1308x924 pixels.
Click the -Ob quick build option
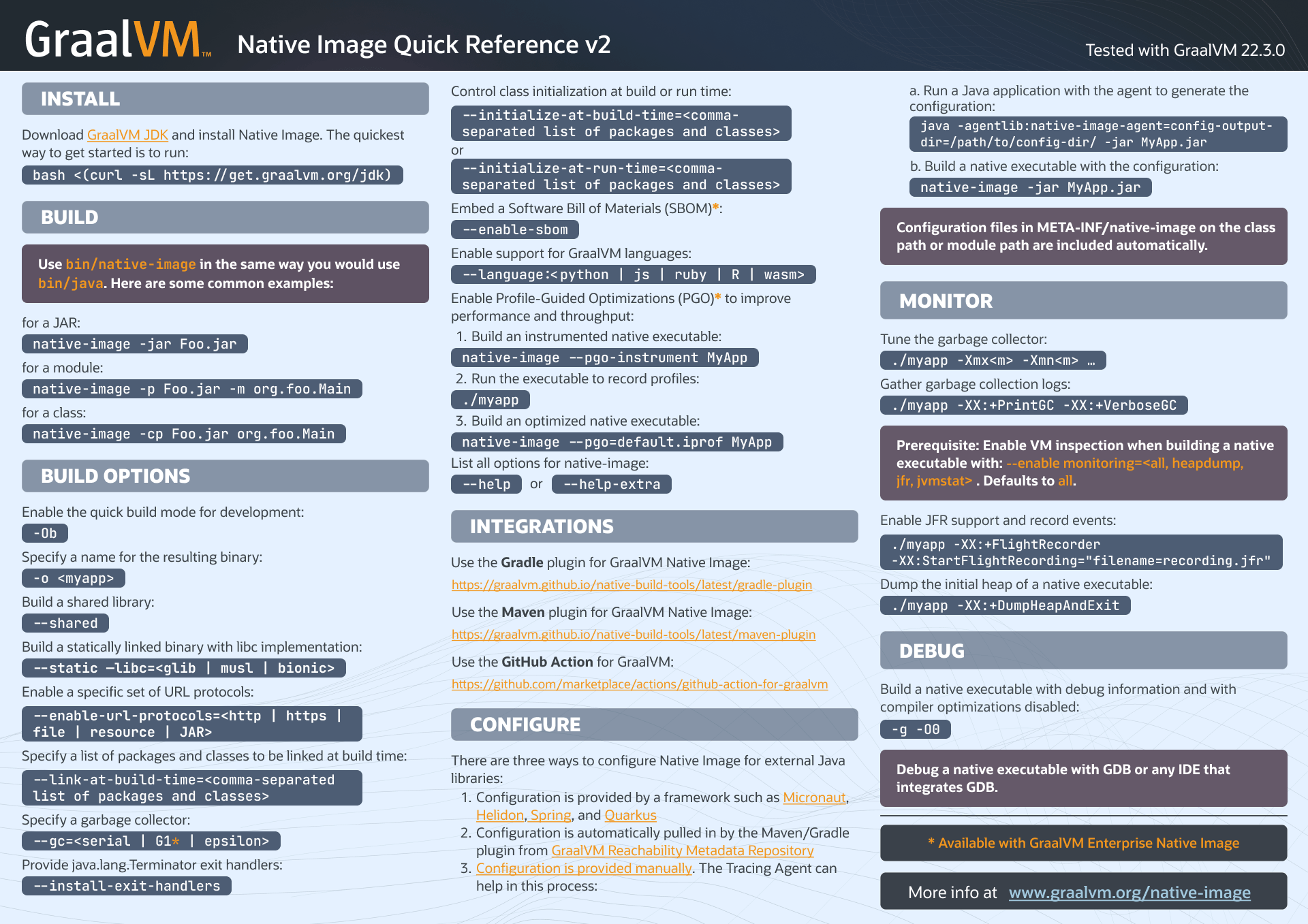pos(45,533)
